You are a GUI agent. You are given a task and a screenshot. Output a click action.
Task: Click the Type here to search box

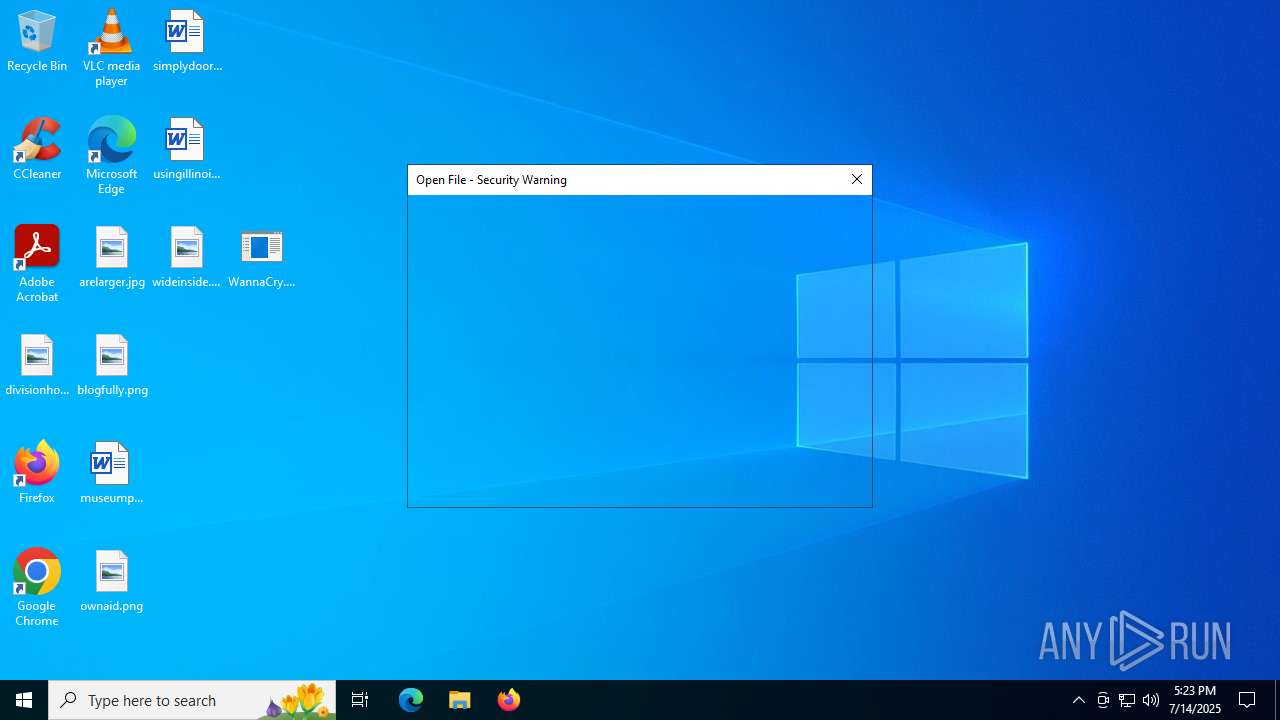(192, 700)
